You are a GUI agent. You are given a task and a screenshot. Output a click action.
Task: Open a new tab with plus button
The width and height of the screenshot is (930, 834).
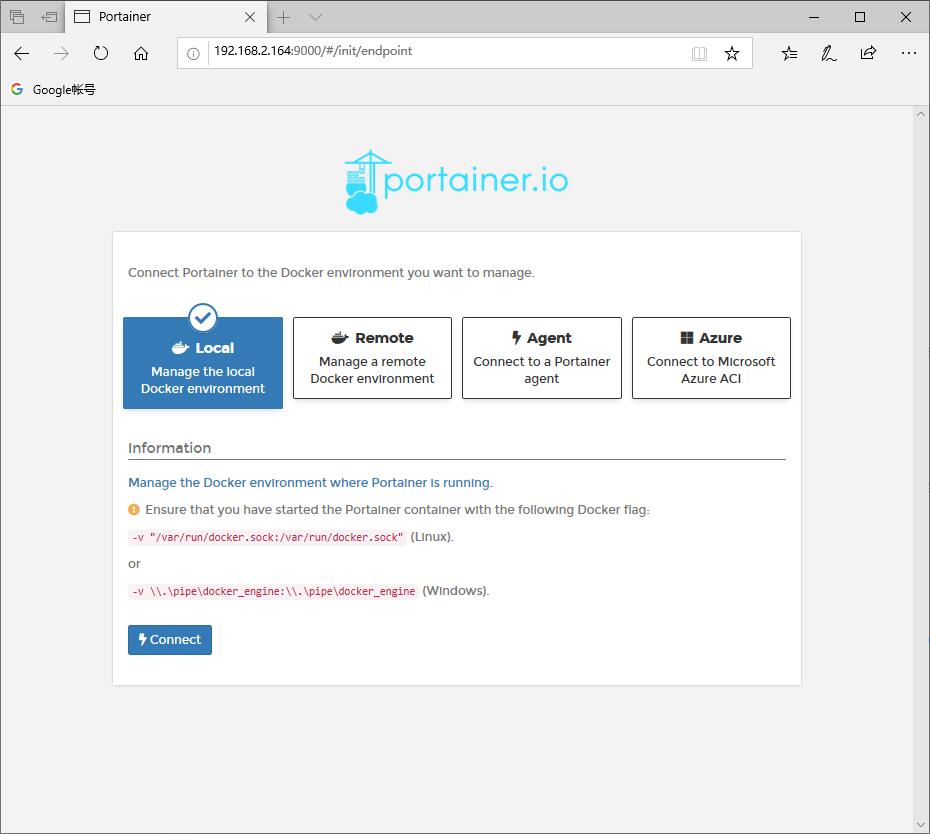click(284, 17)
